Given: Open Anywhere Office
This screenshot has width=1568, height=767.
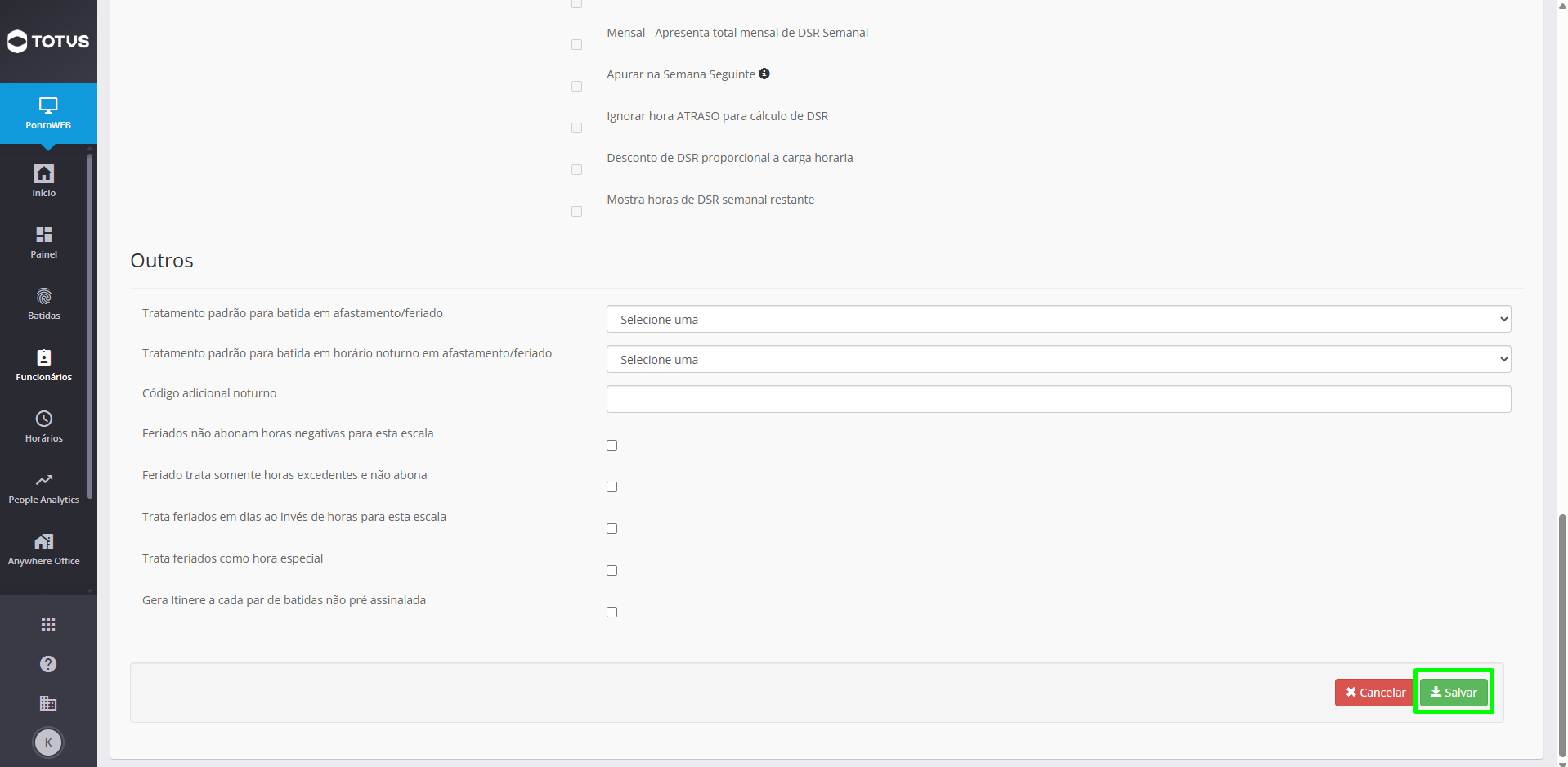Looking at the screenshot, I should coord(44,549).
